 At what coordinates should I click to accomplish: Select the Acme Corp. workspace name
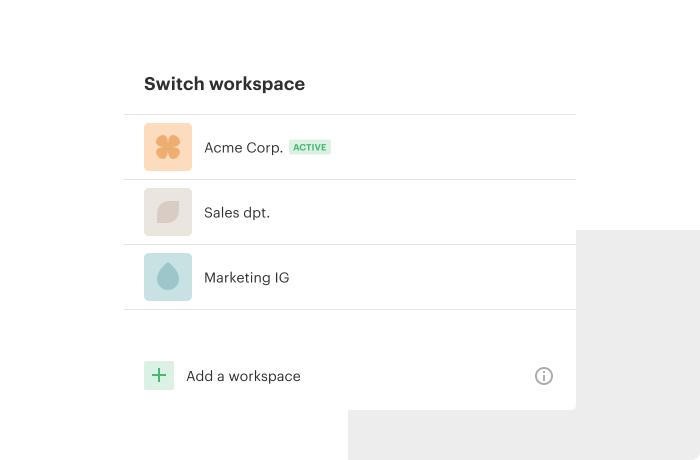(x=244, y=148)
